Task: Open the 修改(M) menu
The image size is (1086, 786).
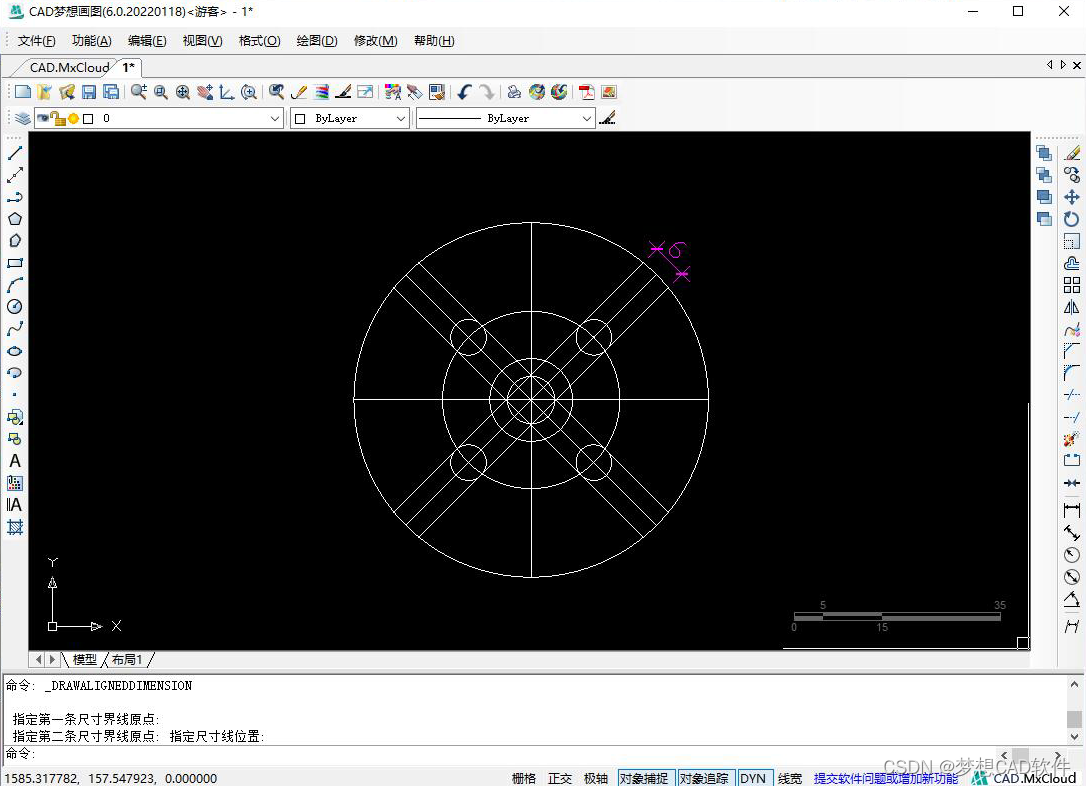Action: 375,41
